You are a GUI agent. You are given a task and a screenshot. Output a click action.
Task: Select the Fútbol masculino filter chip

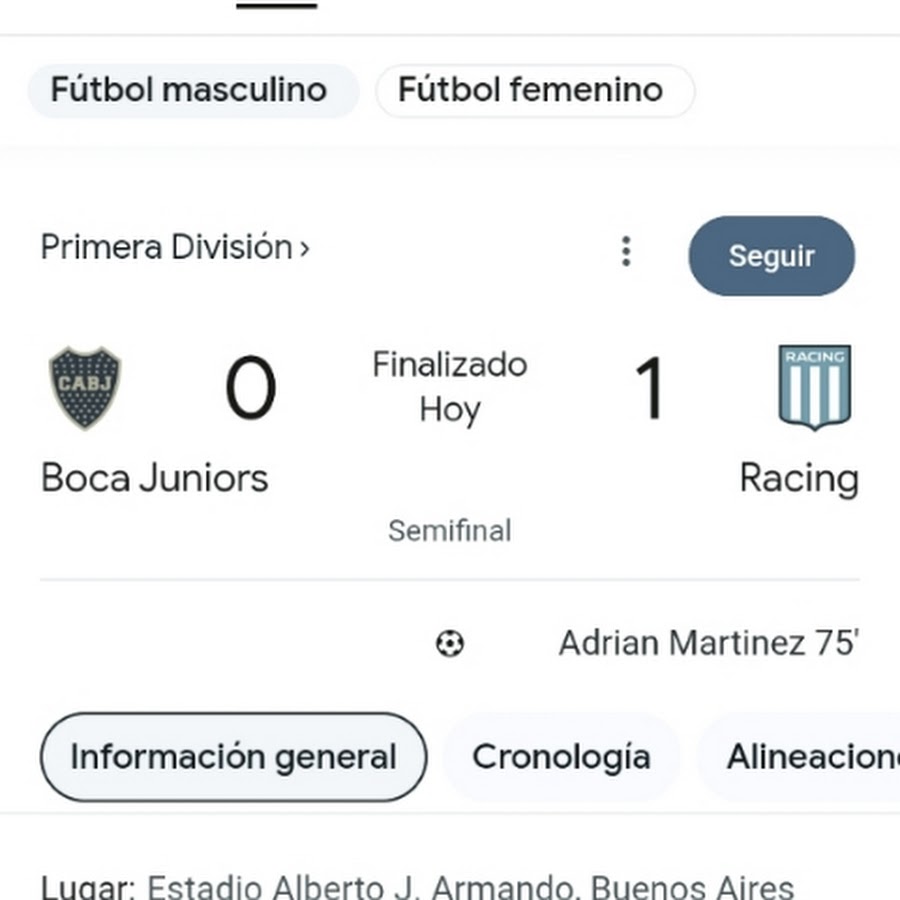click(x=189, y=90)
